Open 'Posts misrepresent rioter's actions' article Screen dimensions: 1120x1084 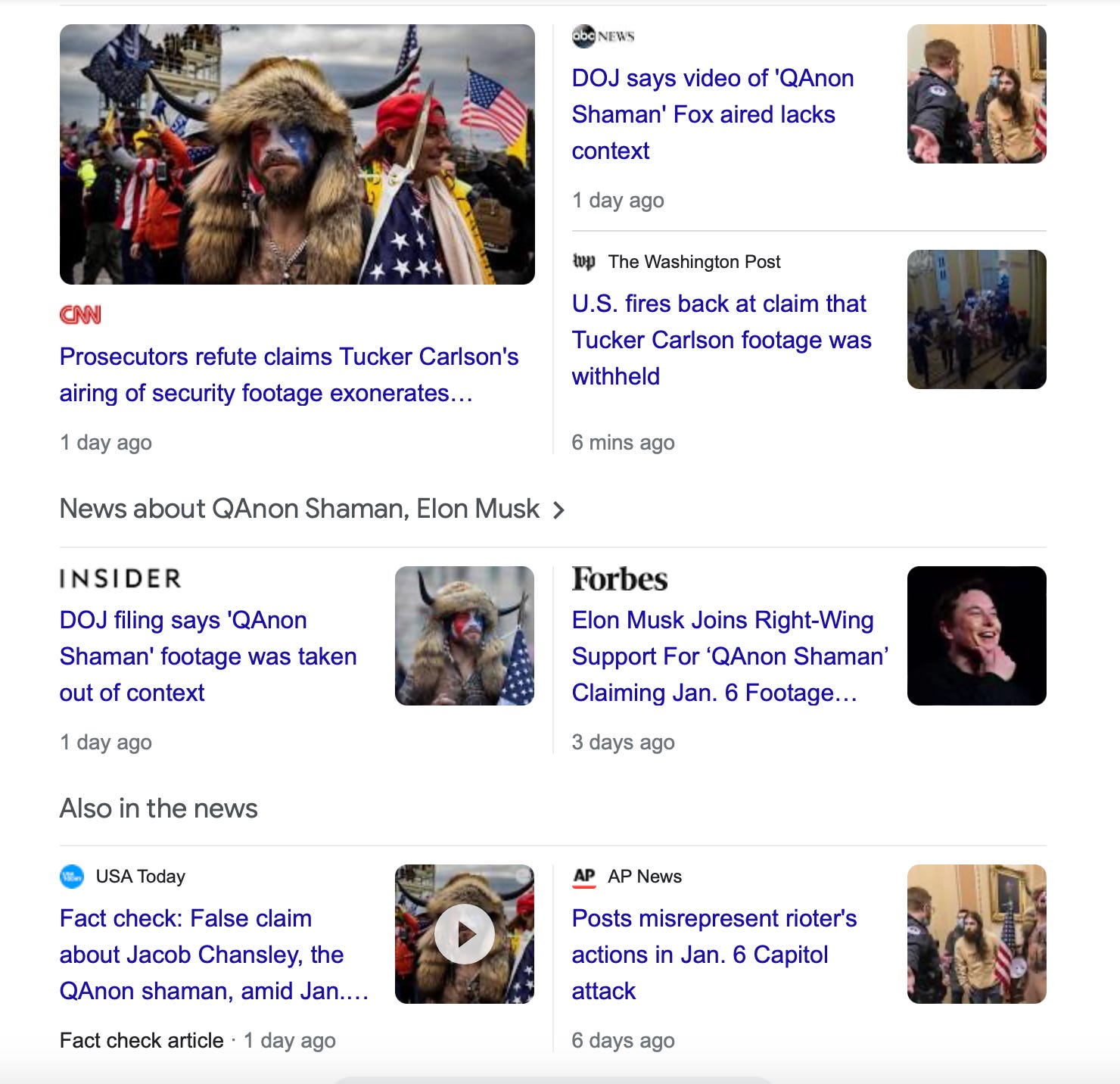tap(714, 955)
